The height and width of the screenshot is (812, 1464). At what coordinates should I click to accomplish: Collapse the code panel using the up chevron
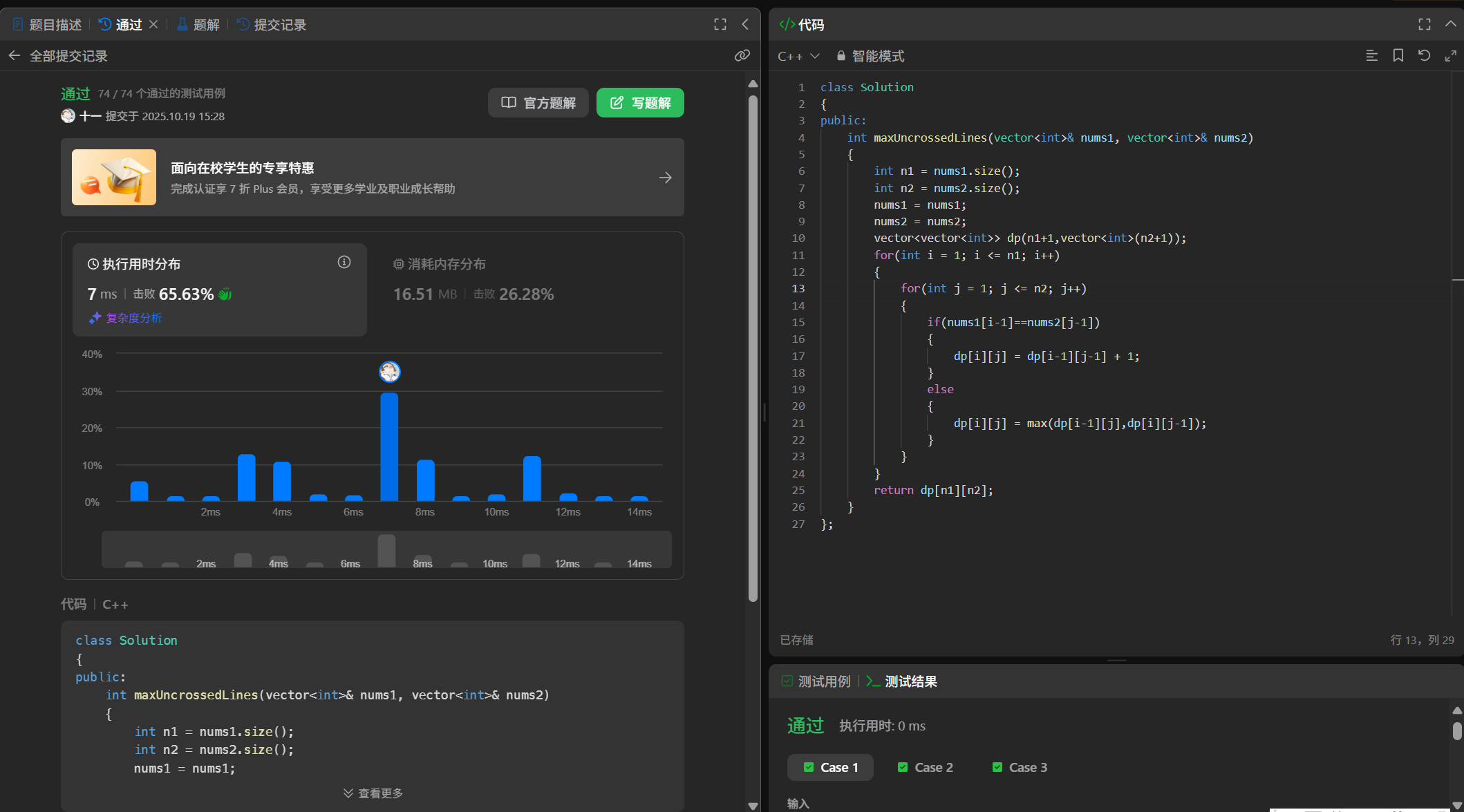pyautogui.click(x=1450, y=24)
